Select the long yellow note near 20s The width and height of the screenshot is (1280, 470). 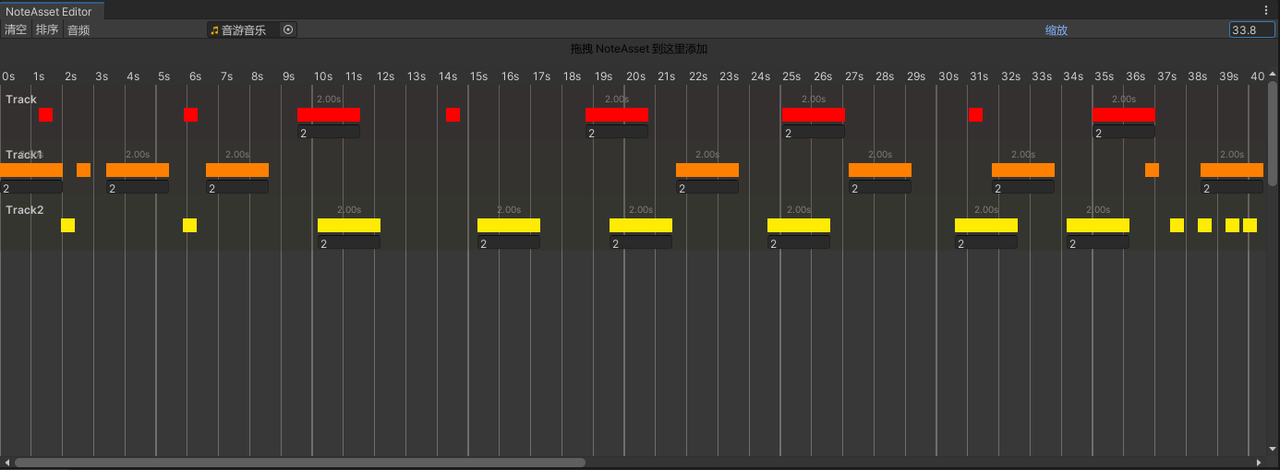641,225
